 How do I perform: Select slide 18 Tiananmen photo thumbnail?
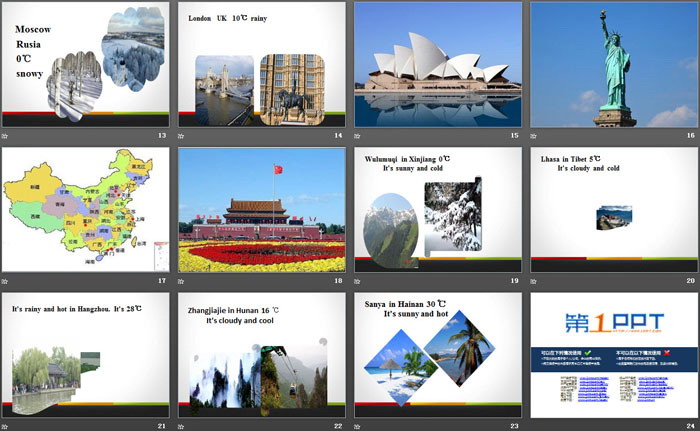[x=262, y=210]
